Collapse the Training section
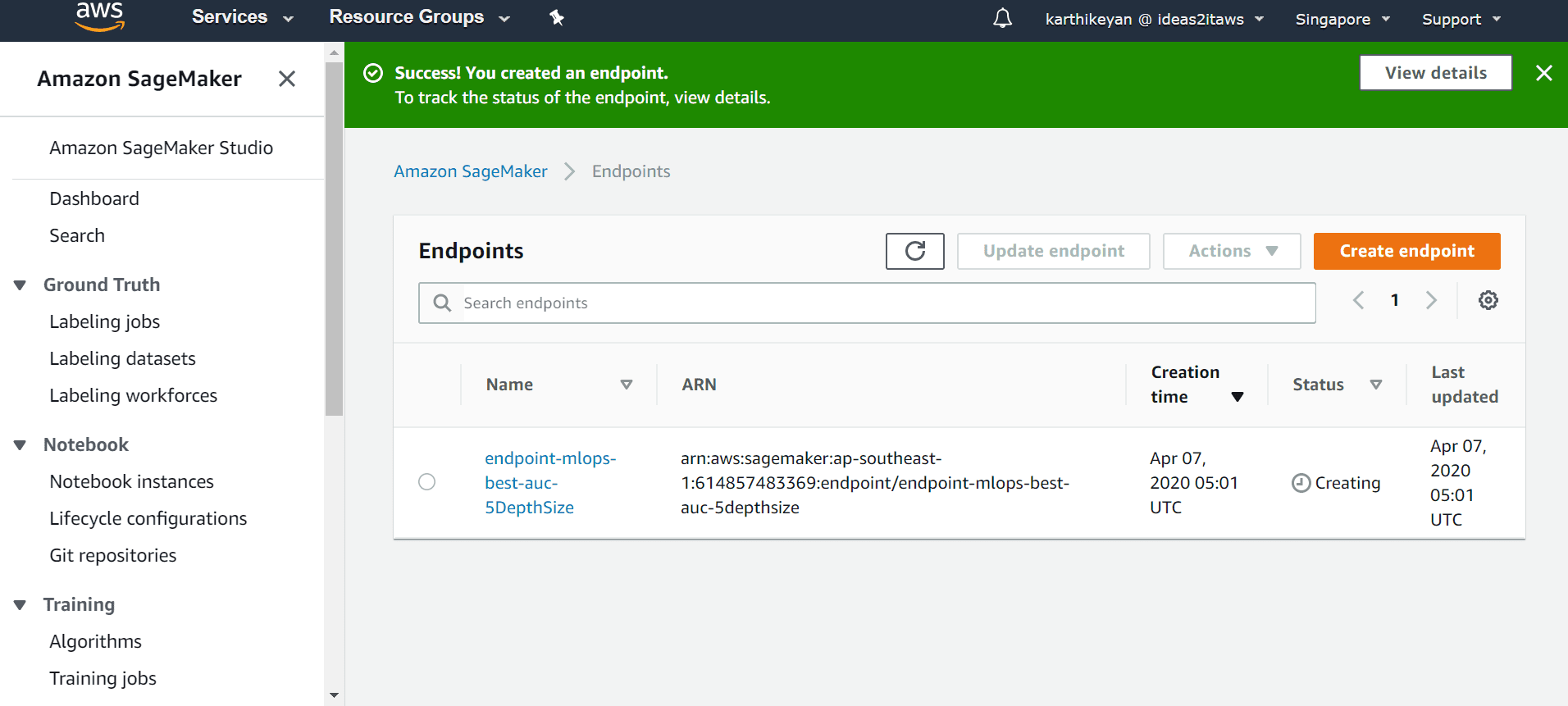This screenshot has height=706, width=1568. 21,605
